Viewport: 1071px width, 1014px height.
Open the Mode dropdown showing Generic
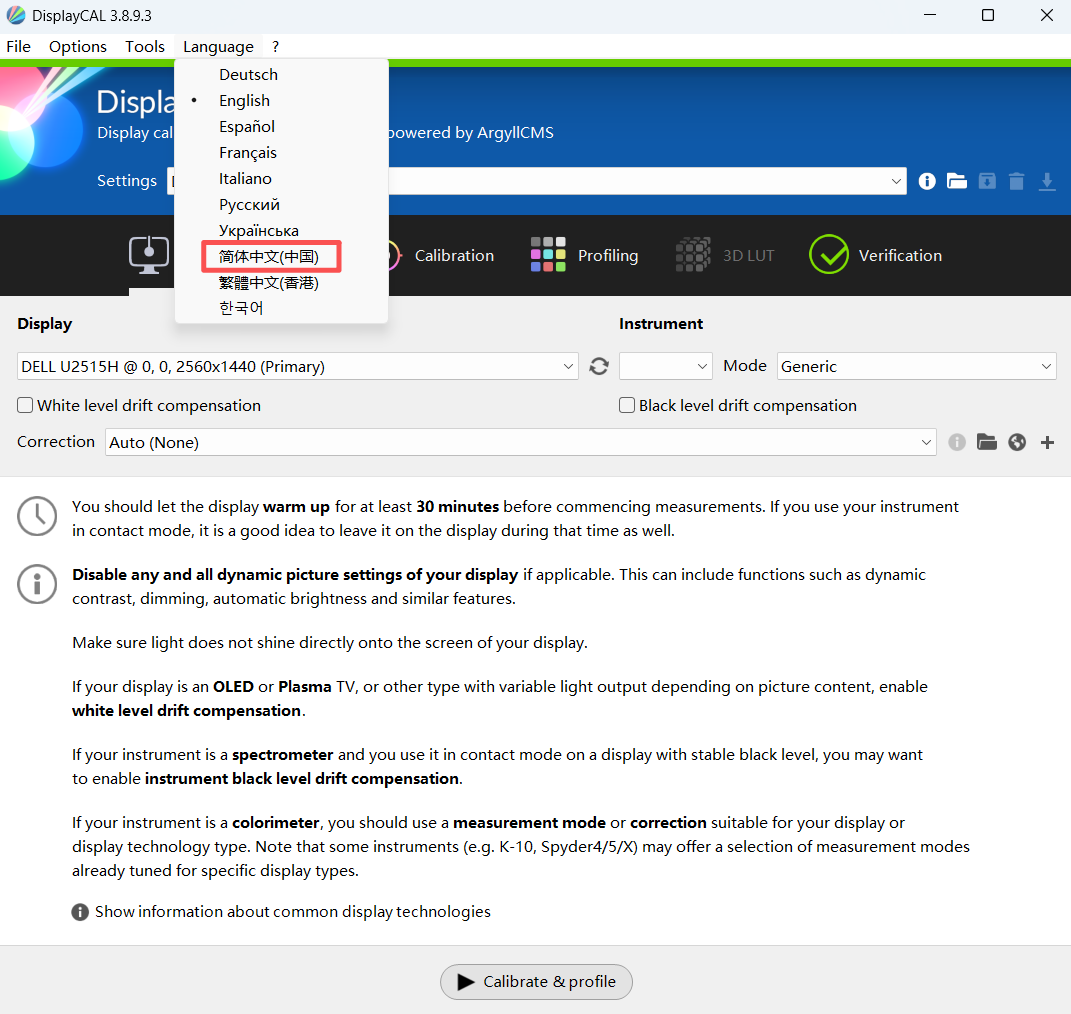click(x=916, y=366)
